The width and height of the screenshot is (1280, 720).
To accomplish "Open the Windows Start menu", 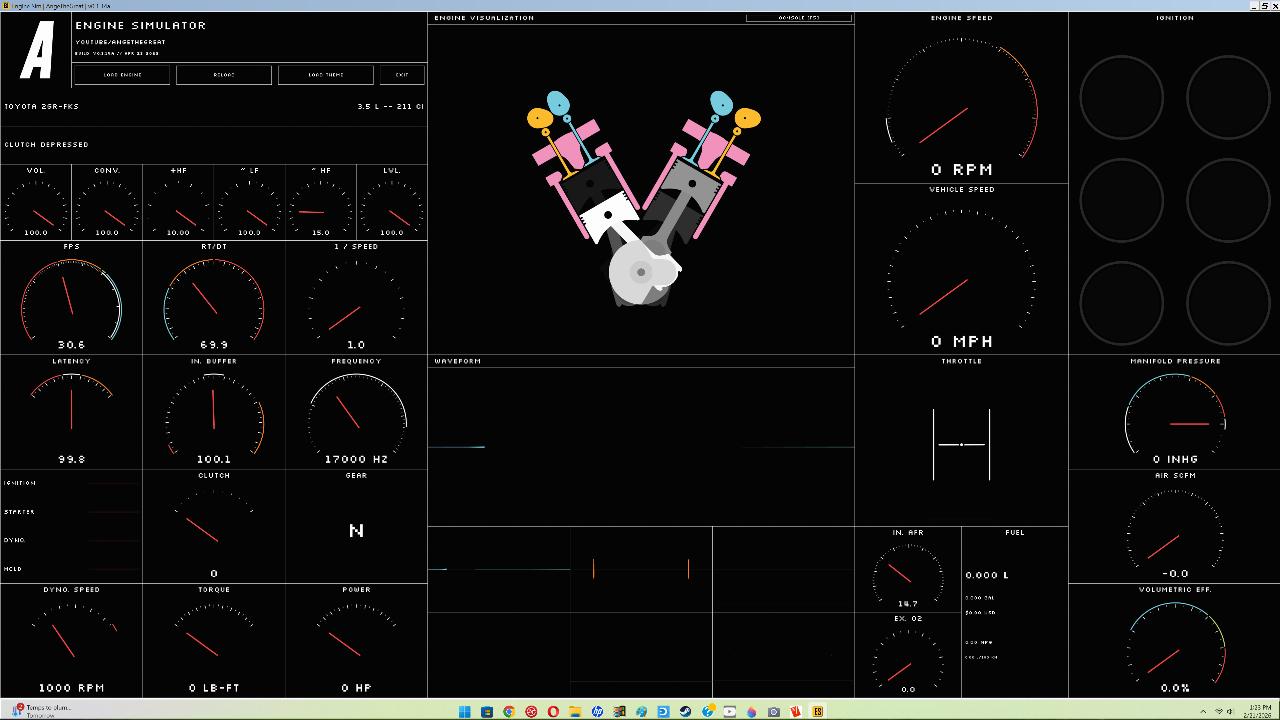I will click(465, 712).
